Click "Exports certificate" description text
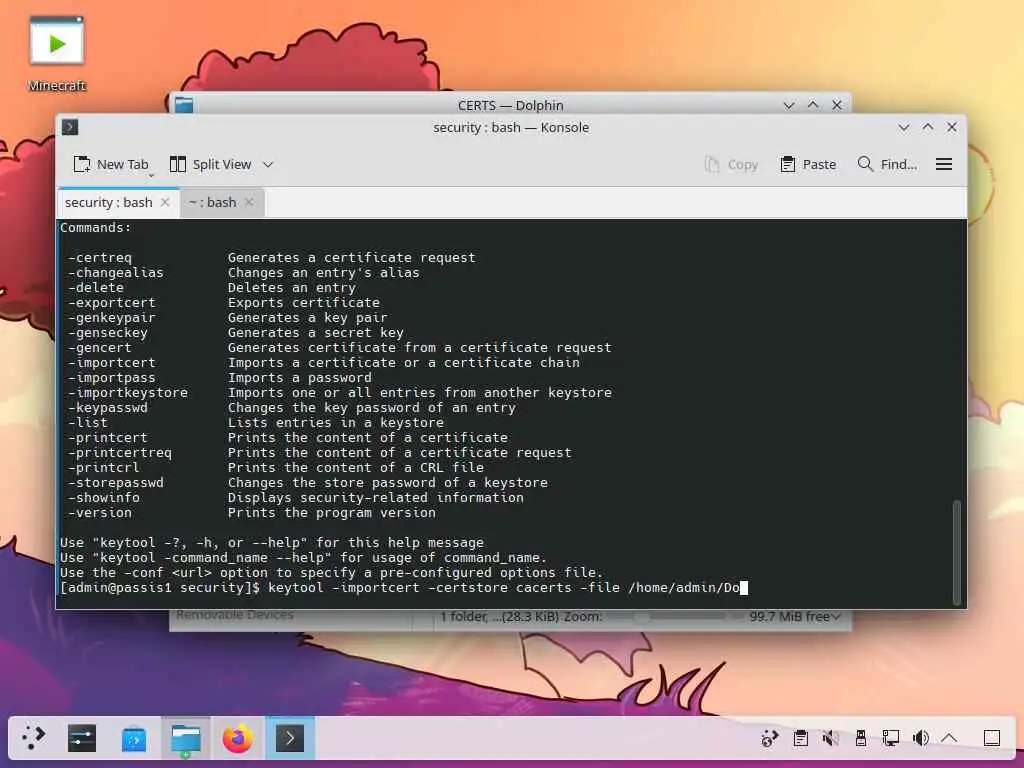Viewport: 1024px width, 768px height. [304, 302]
